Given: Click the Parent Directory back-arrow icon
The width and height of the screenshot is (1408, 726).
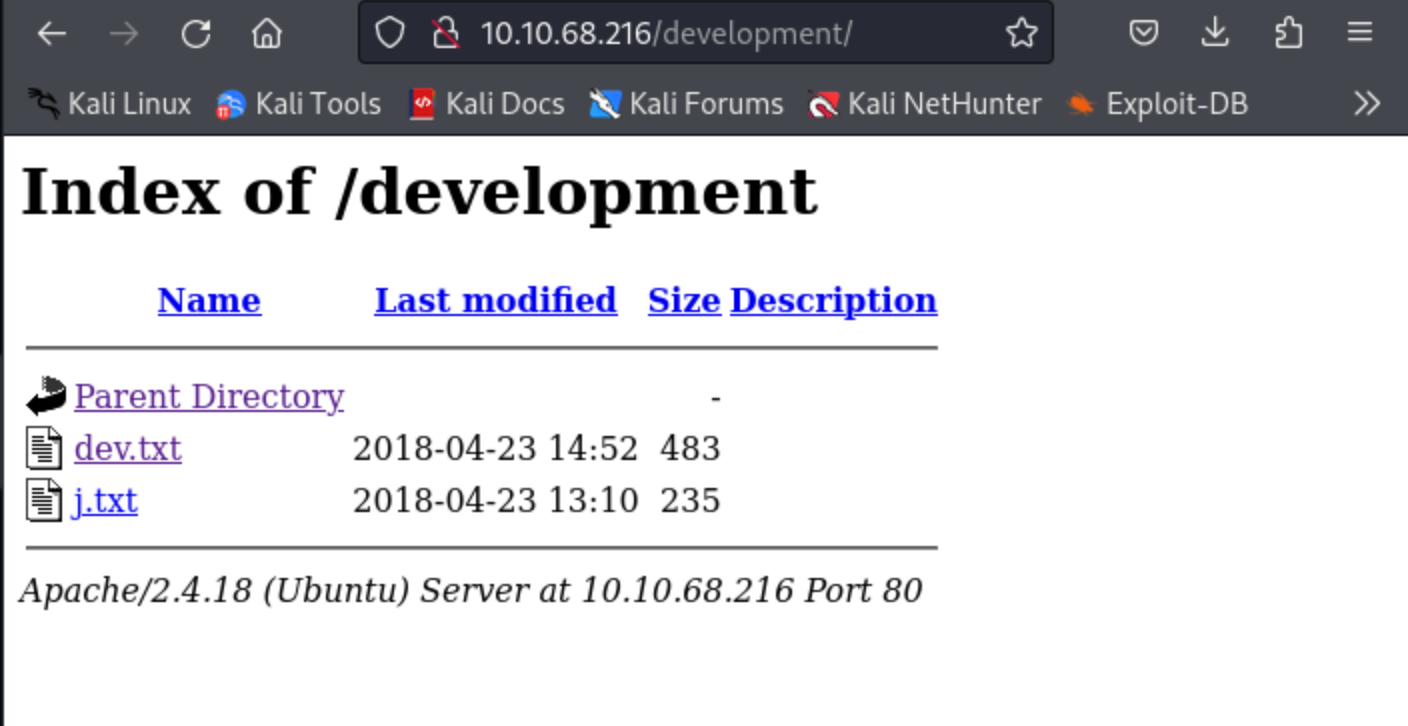Looking at the screenshot, I should (45, 396).
